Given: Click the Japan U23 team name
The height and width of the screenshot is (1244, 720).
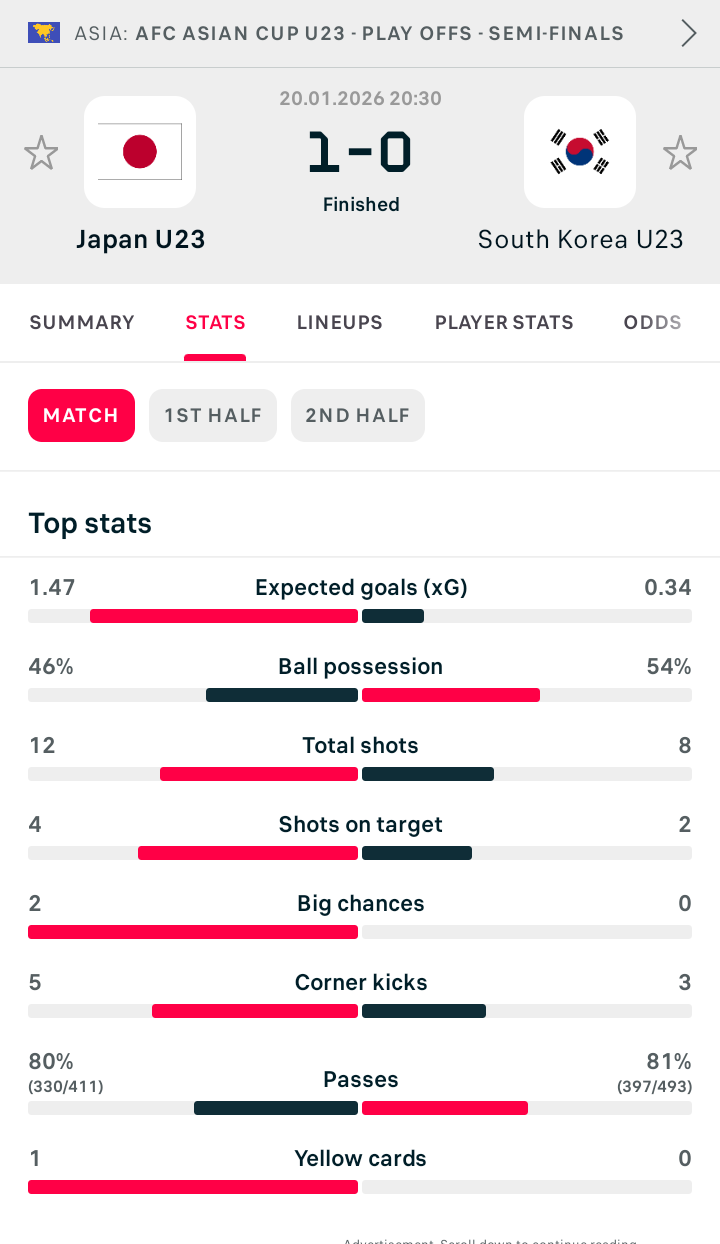Looking at the screenshot, I should (140, 240).
